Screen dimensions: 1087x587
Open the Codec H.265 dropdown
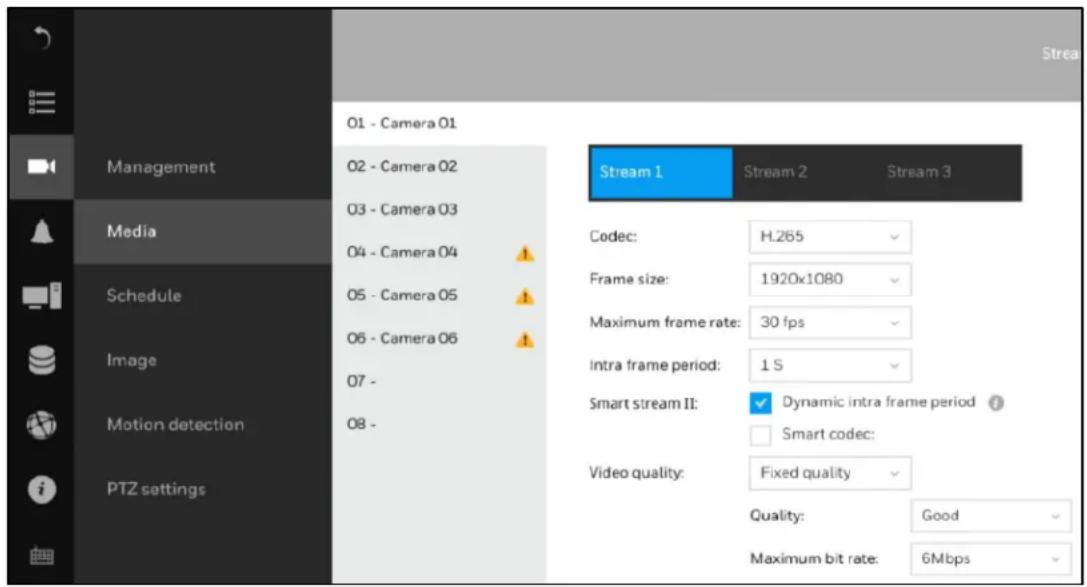click(830, 237)
